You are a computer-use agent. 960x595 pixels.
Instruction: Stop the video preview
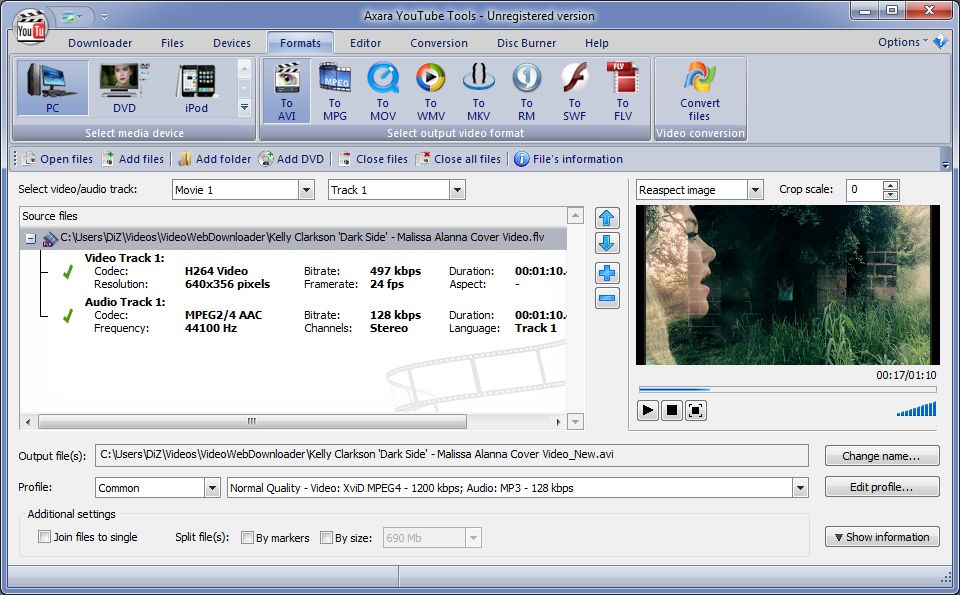pyautogui.click(x=671, y=410)
